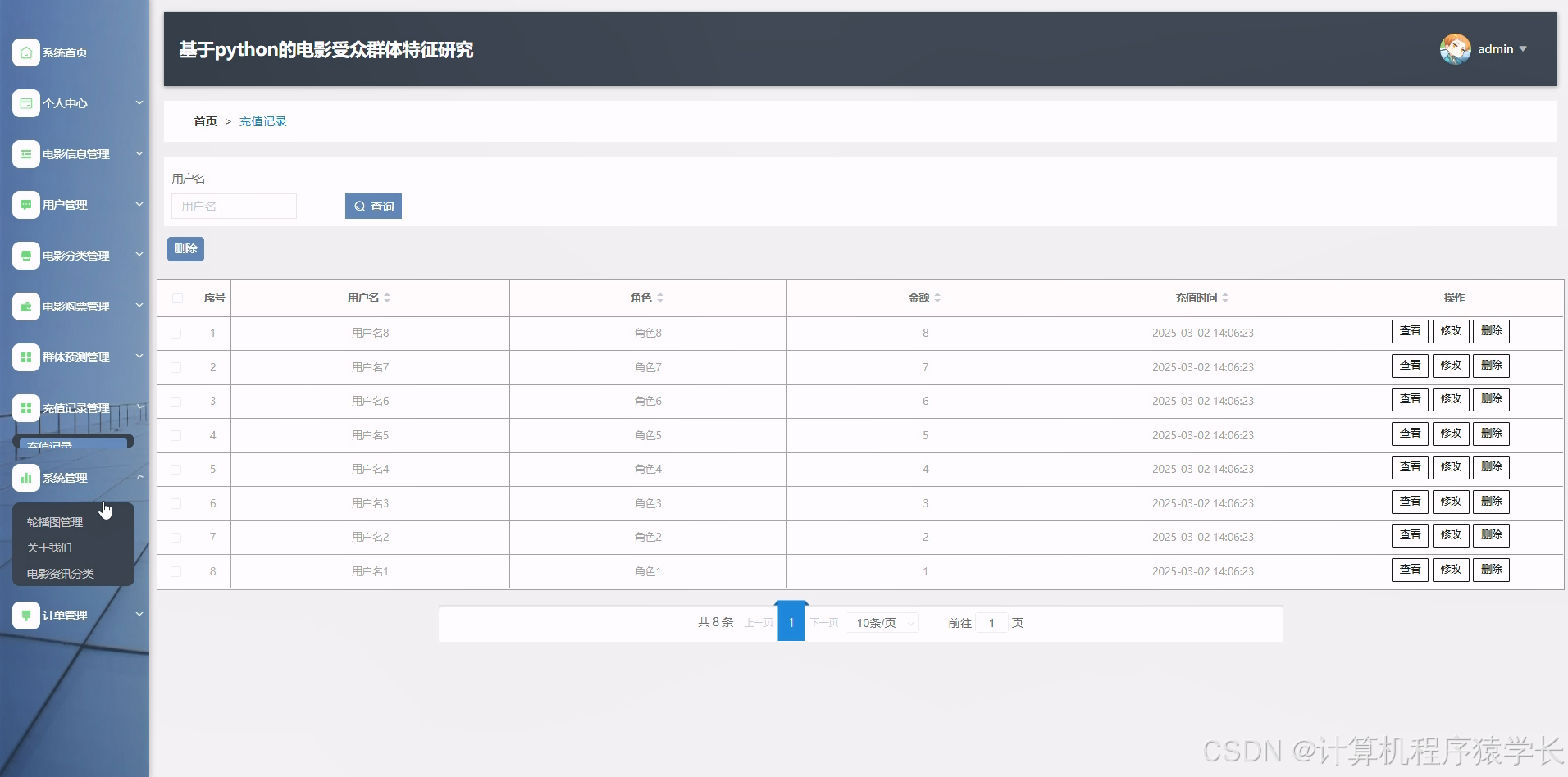Click the 个人中心 sidebar icon
This screenshot has width=1568, height=777.
pos(26,103)
